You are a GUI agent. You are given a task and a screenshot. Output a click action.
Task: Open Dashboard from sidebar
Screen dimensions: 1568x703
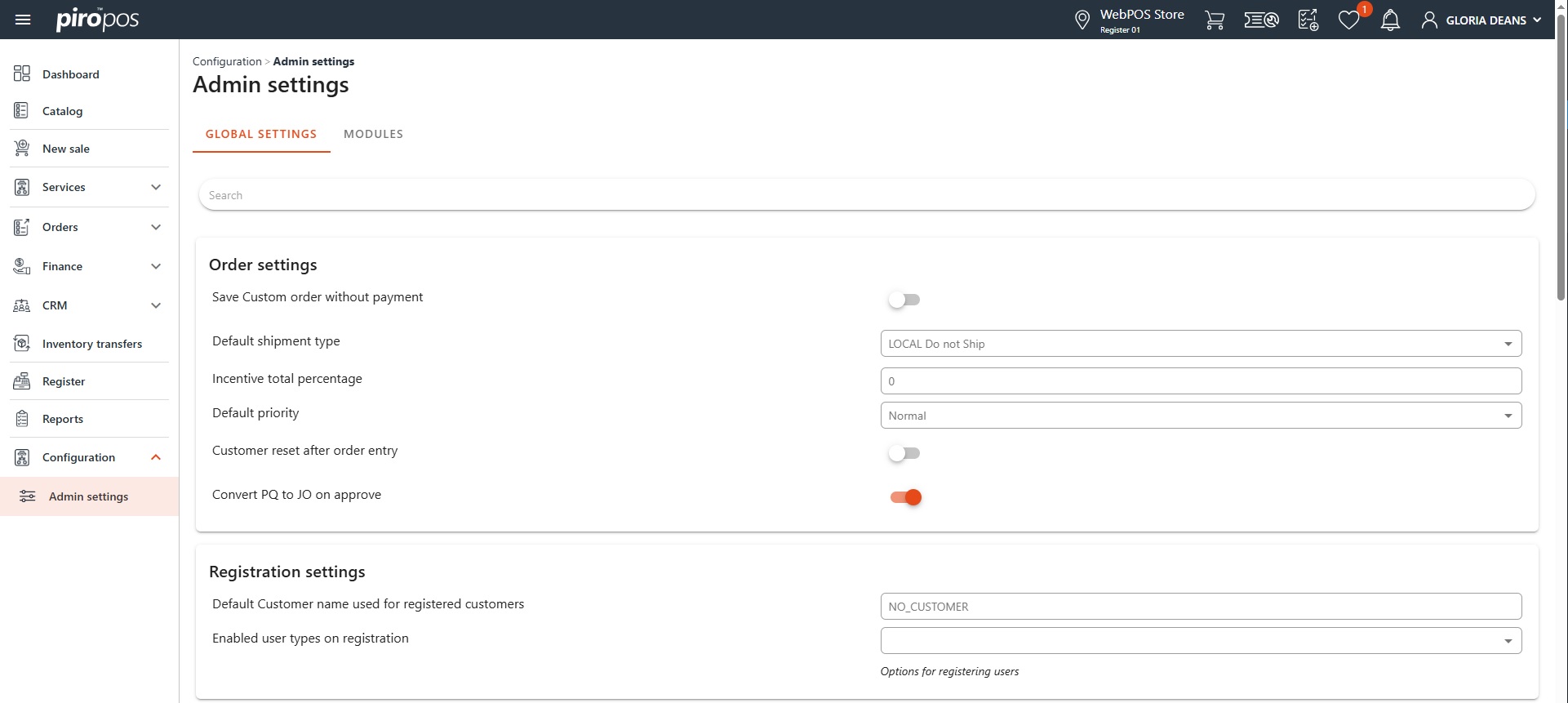tap(70, 74)
